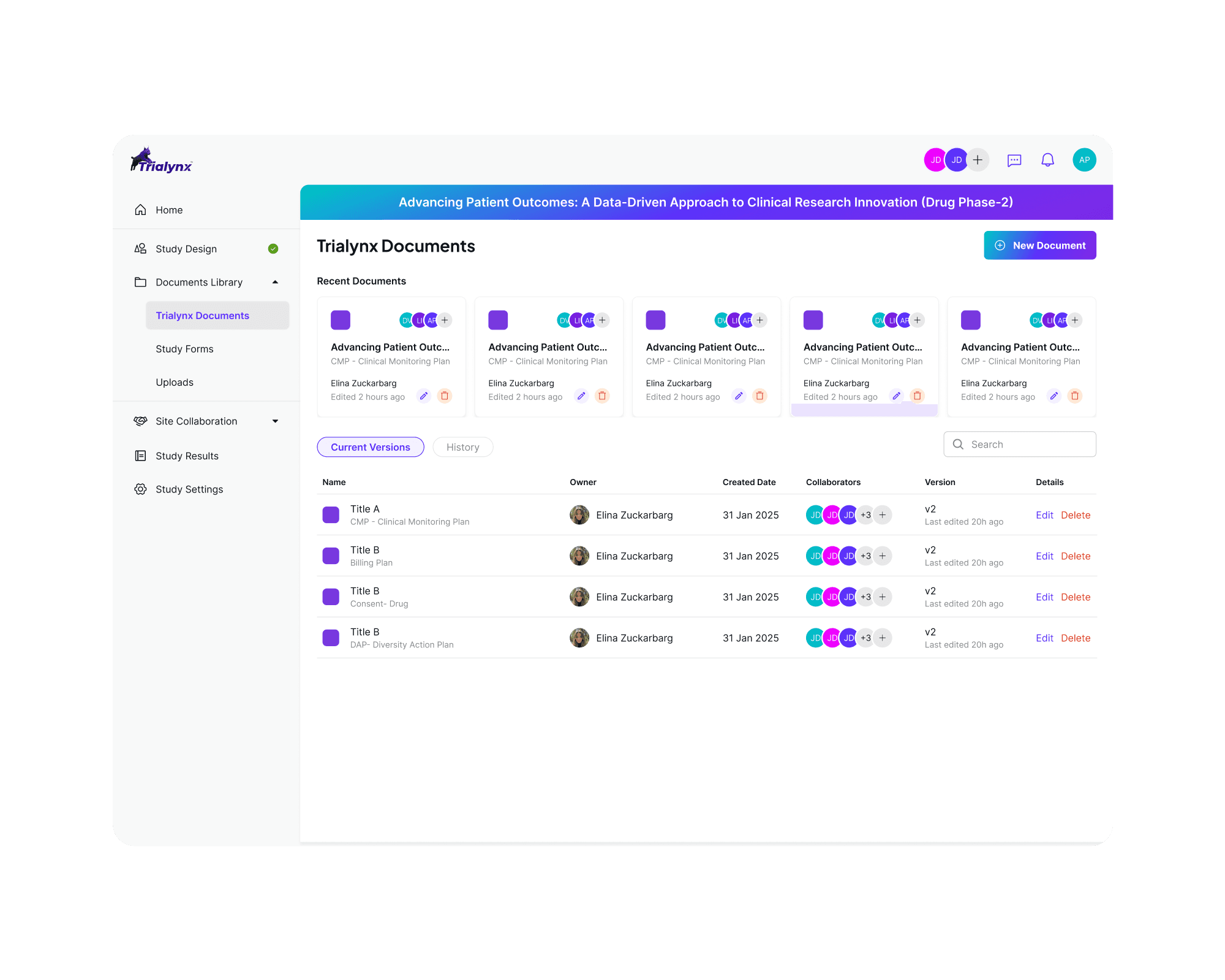
Task: Click the magenta JD avatar in header
Action: [935, 160]
